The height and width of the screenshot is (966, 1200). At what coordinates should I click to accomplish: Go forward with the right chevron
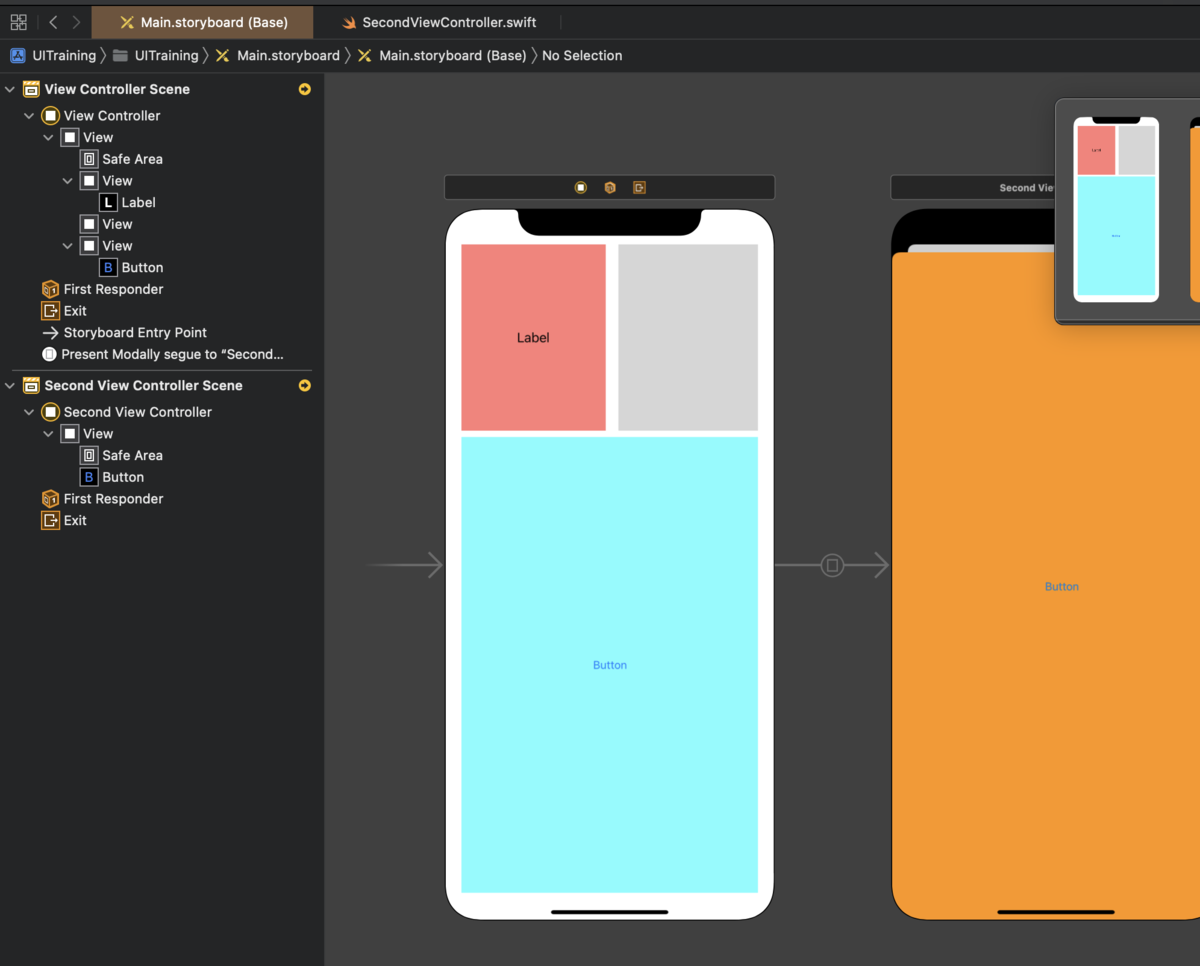tap(76, 22)
